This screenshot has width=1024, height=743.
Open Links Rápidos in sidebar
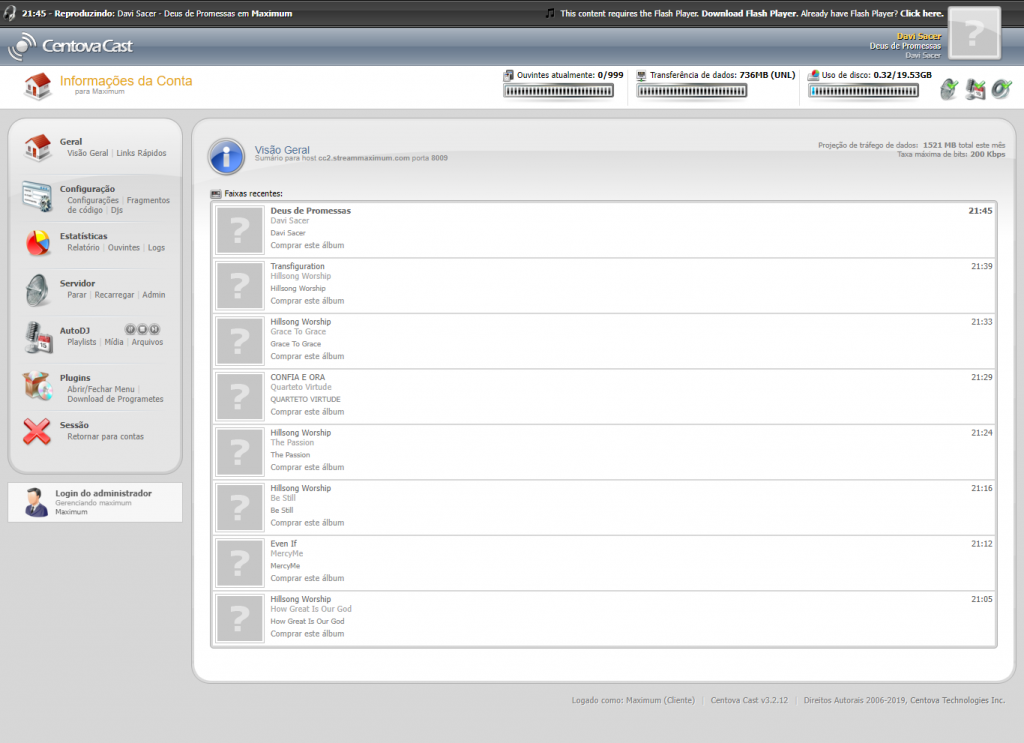[141, 153]
